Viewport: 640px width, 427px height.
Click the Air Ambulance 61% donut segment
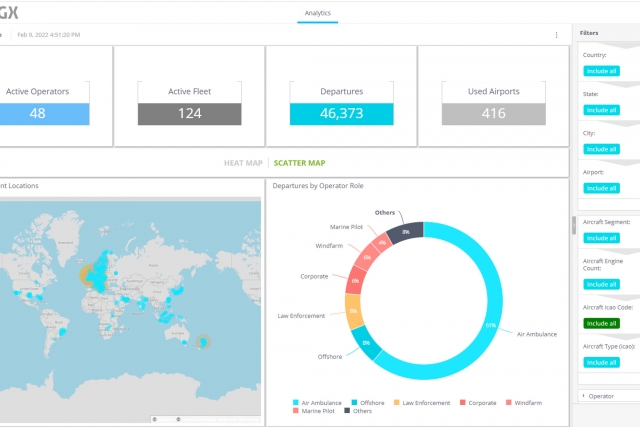[491, 325]
